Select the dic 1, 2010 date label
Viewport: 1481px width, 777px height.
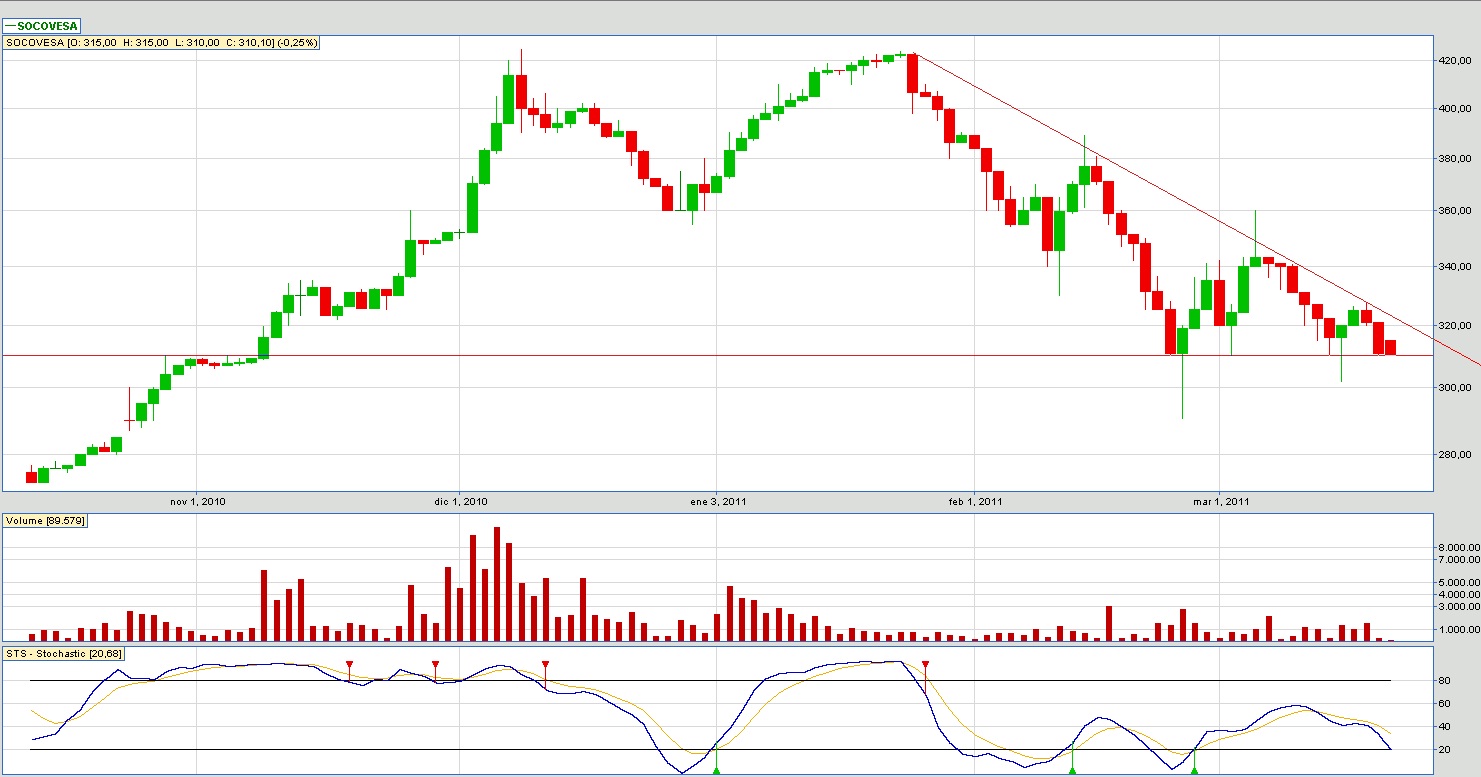tap(459, 501)
